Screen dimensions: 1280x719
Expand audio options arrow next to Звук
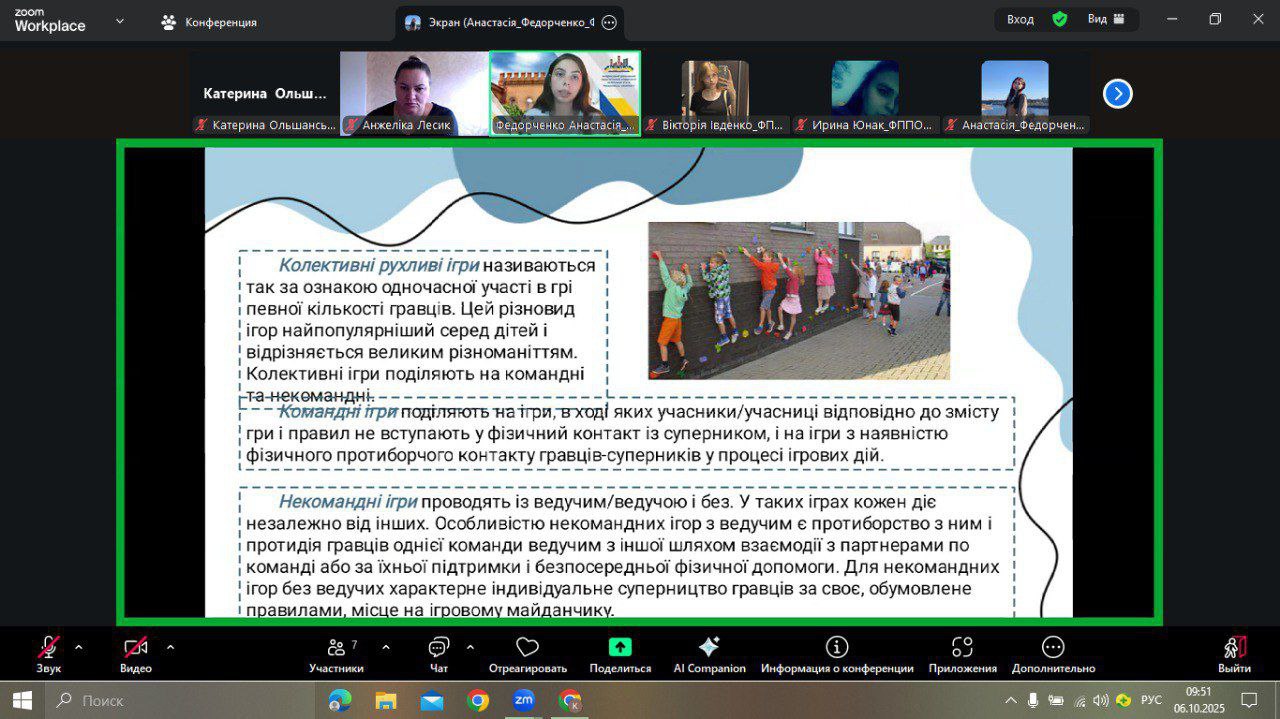click(79, 646)
